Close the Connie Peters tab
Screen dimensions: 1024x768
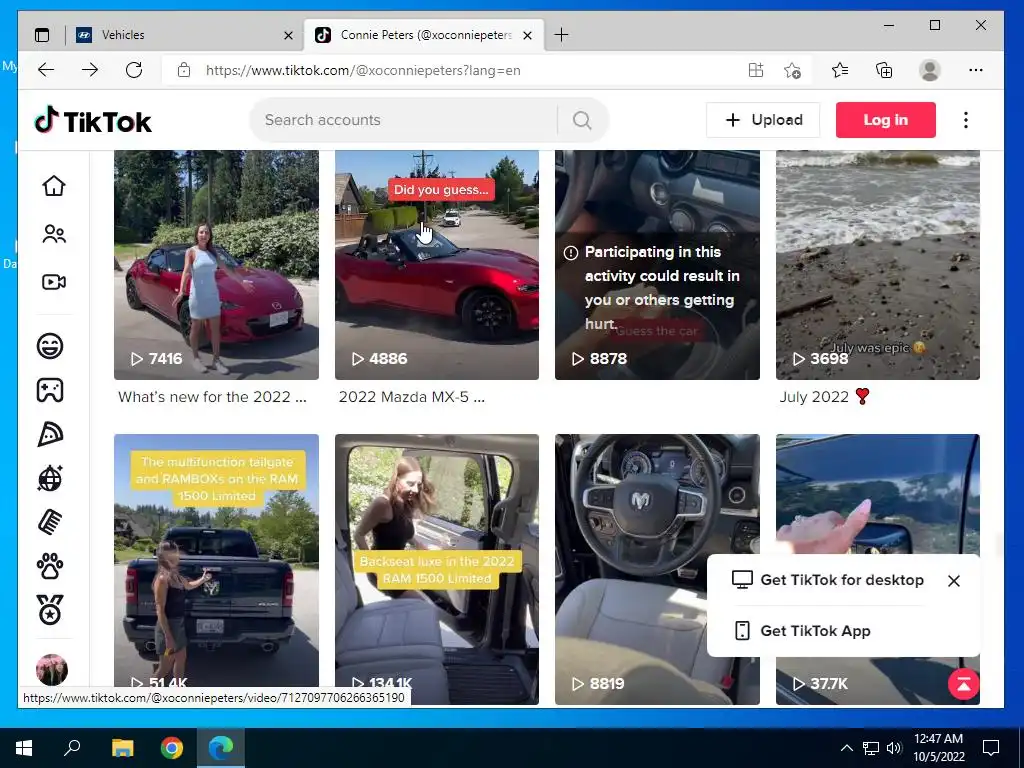pyautogui.click(x=528, y=35)
